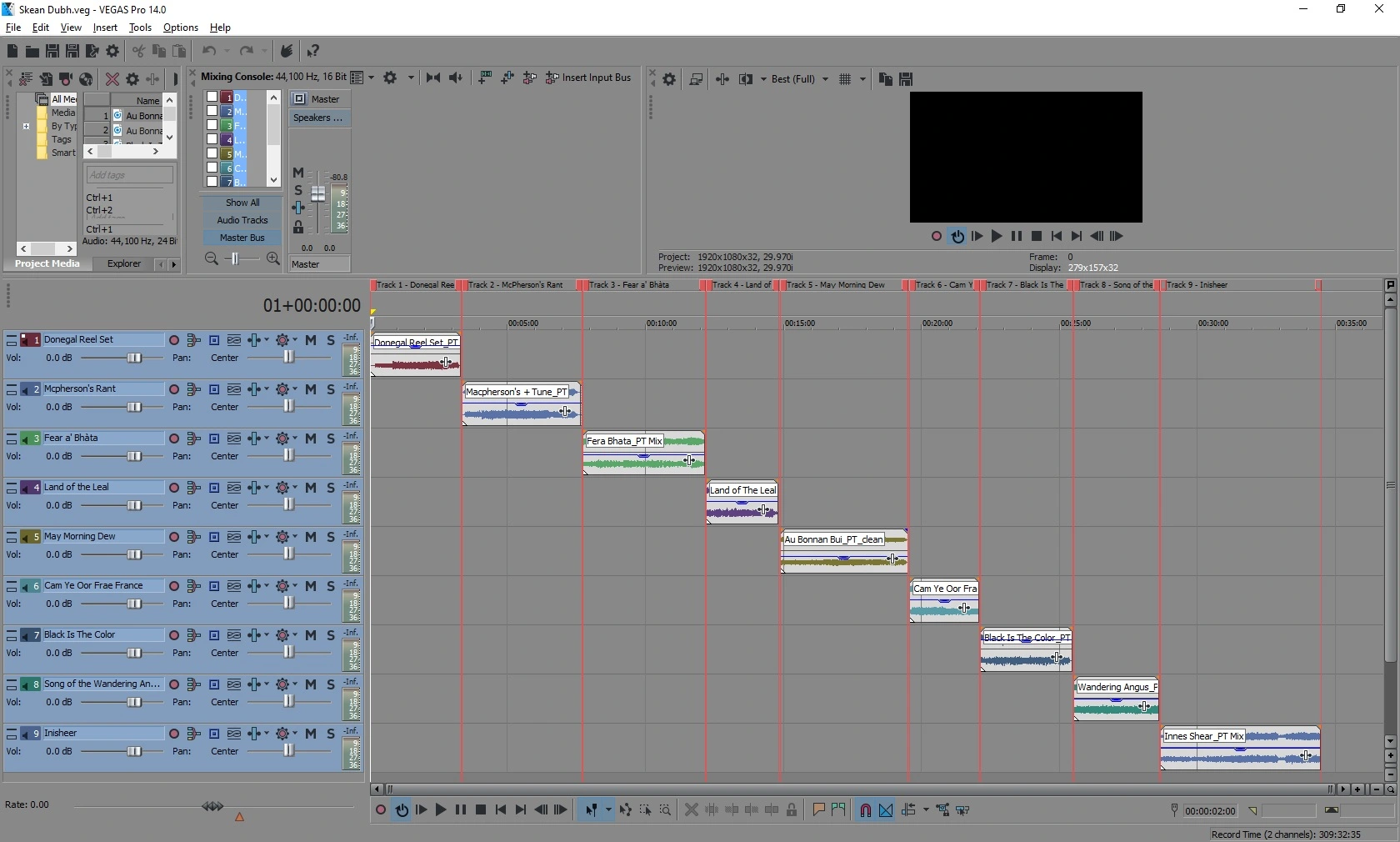Zoom out the Mixing Console with the minus magnifier

[212, 259]
